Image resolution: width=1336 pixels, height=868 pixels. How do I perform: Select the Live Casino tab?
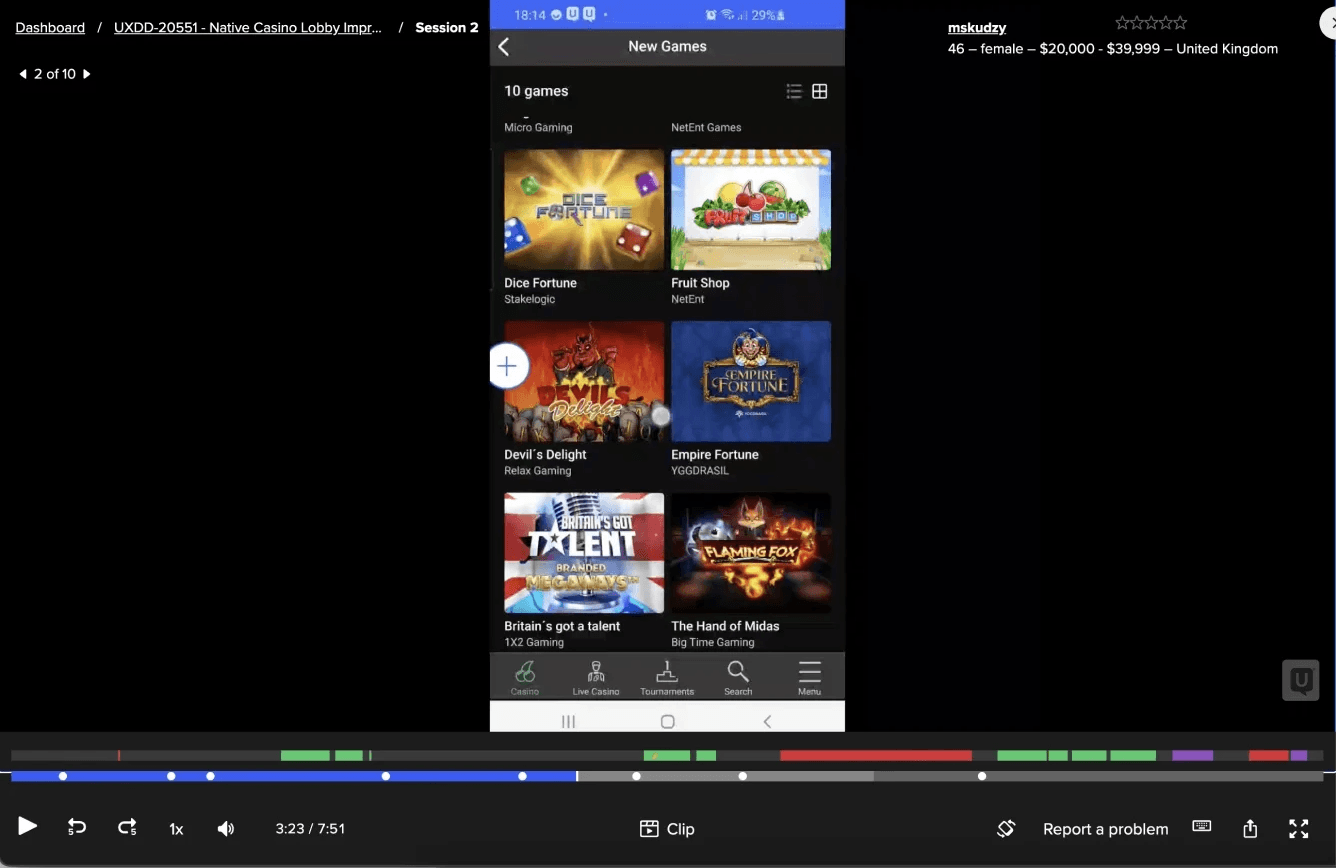pos(596,677)
